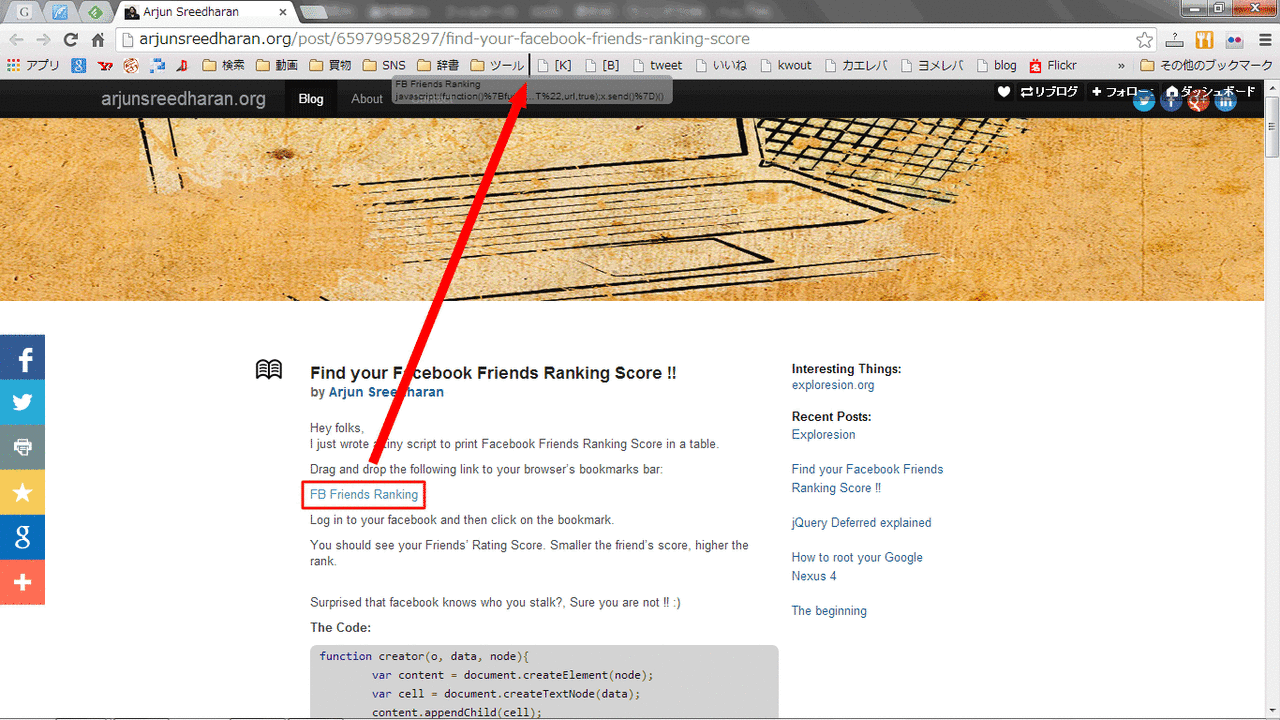
Task: Open The beginning post link
Action: pos(829,611)
